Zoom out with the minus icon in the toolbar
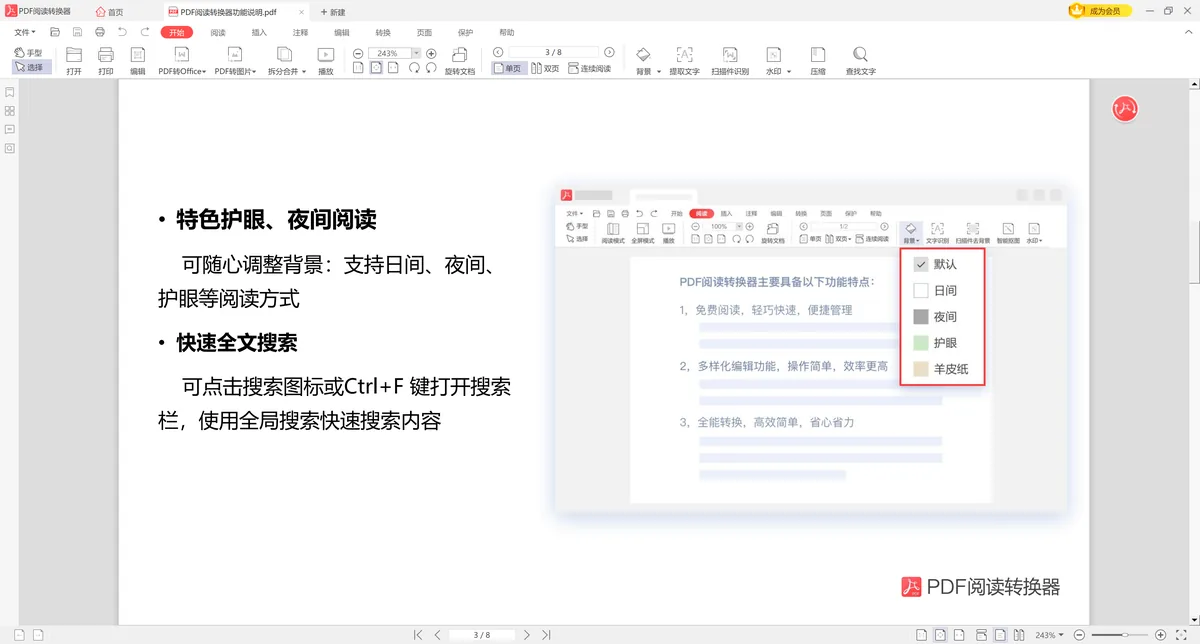 (x=358, y=53)
